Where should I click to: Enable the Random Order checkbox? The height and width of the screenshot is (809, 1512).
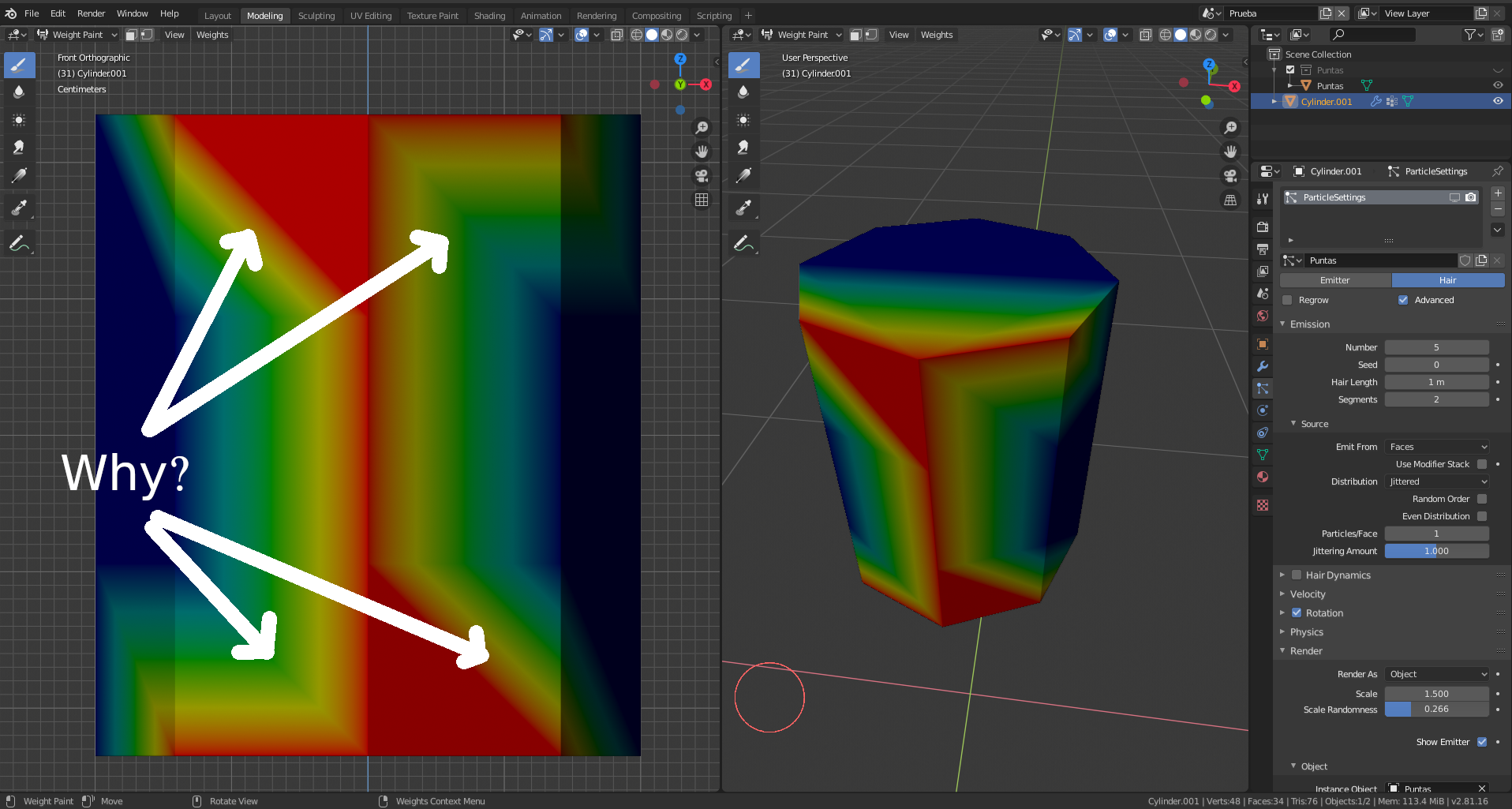(1482, 499)
